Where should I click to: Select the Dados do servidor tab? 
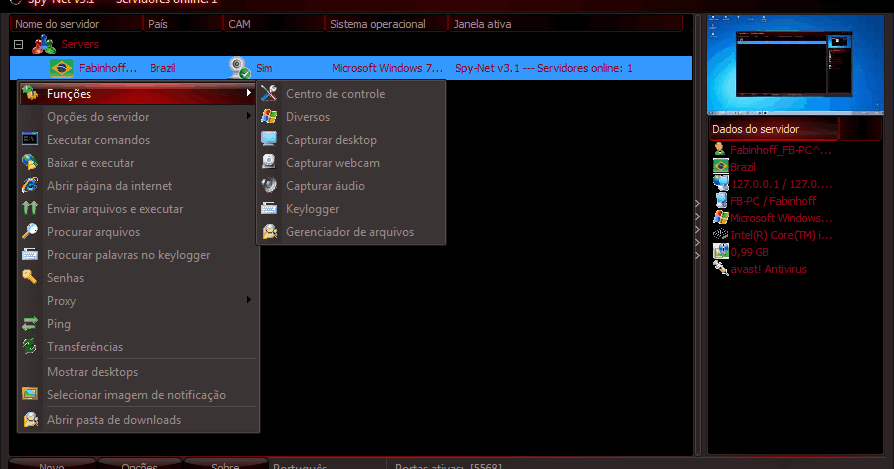(774, 129)
